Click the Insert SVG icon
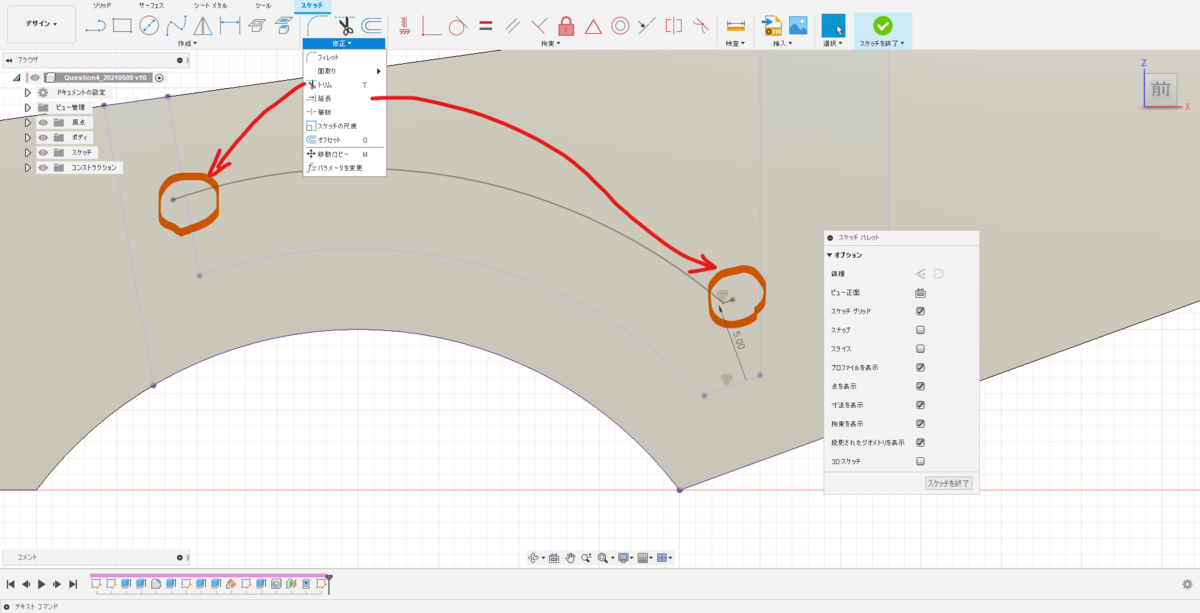Image resolution: width=1200 pixels, height=613 pixels. pos(772,26)
